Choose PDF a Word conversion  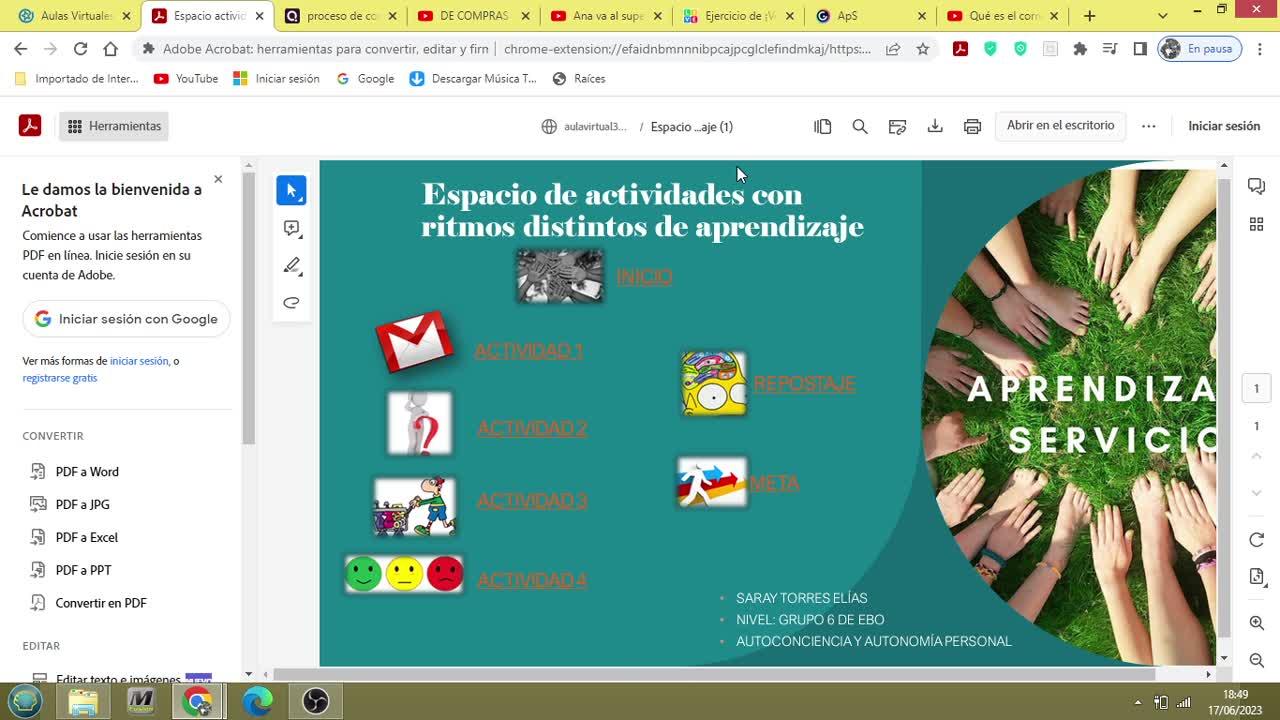coord(87,472)
